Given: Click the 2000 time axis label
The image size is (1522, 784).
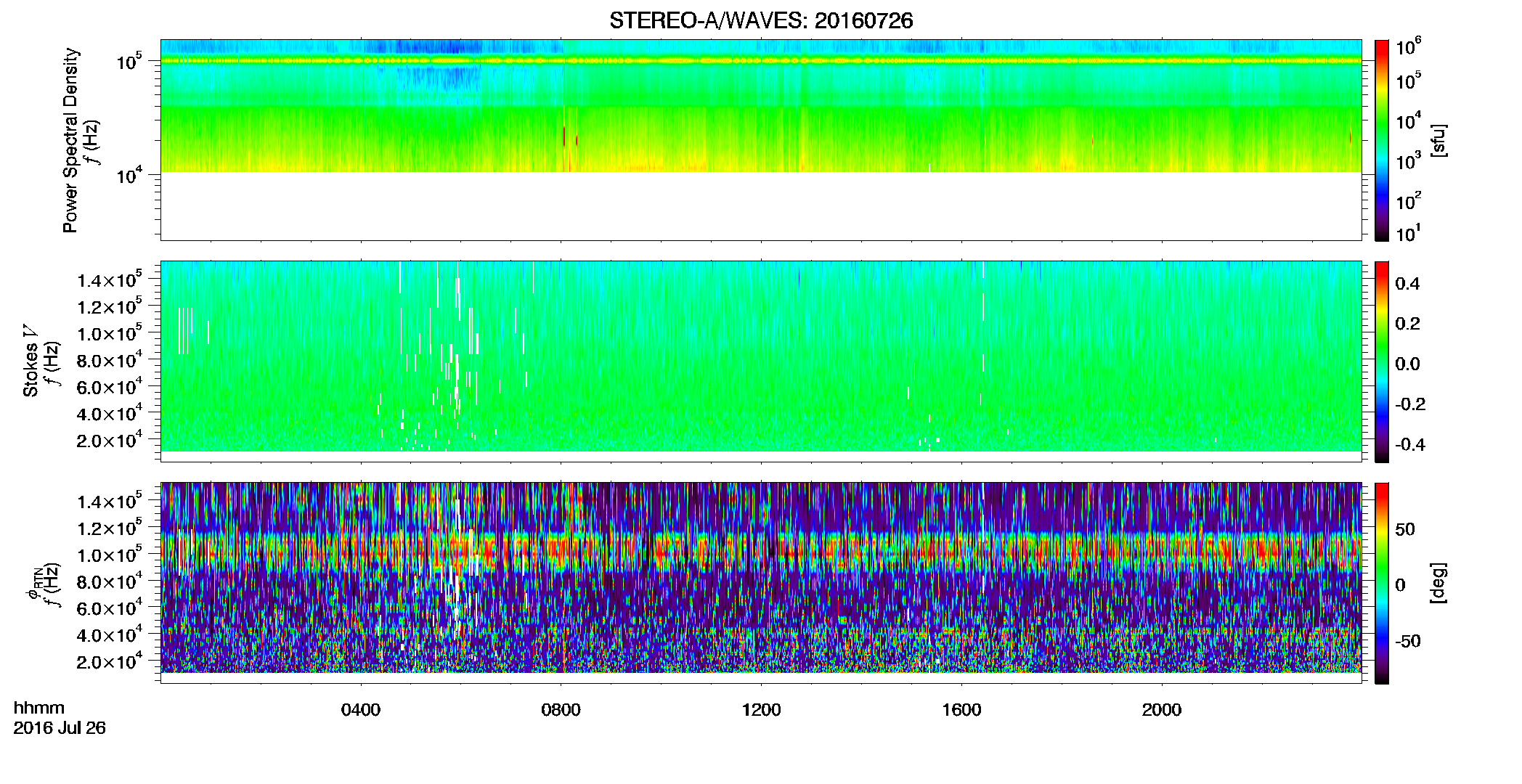Looking at the screenshot, I should pos(1162,710).
